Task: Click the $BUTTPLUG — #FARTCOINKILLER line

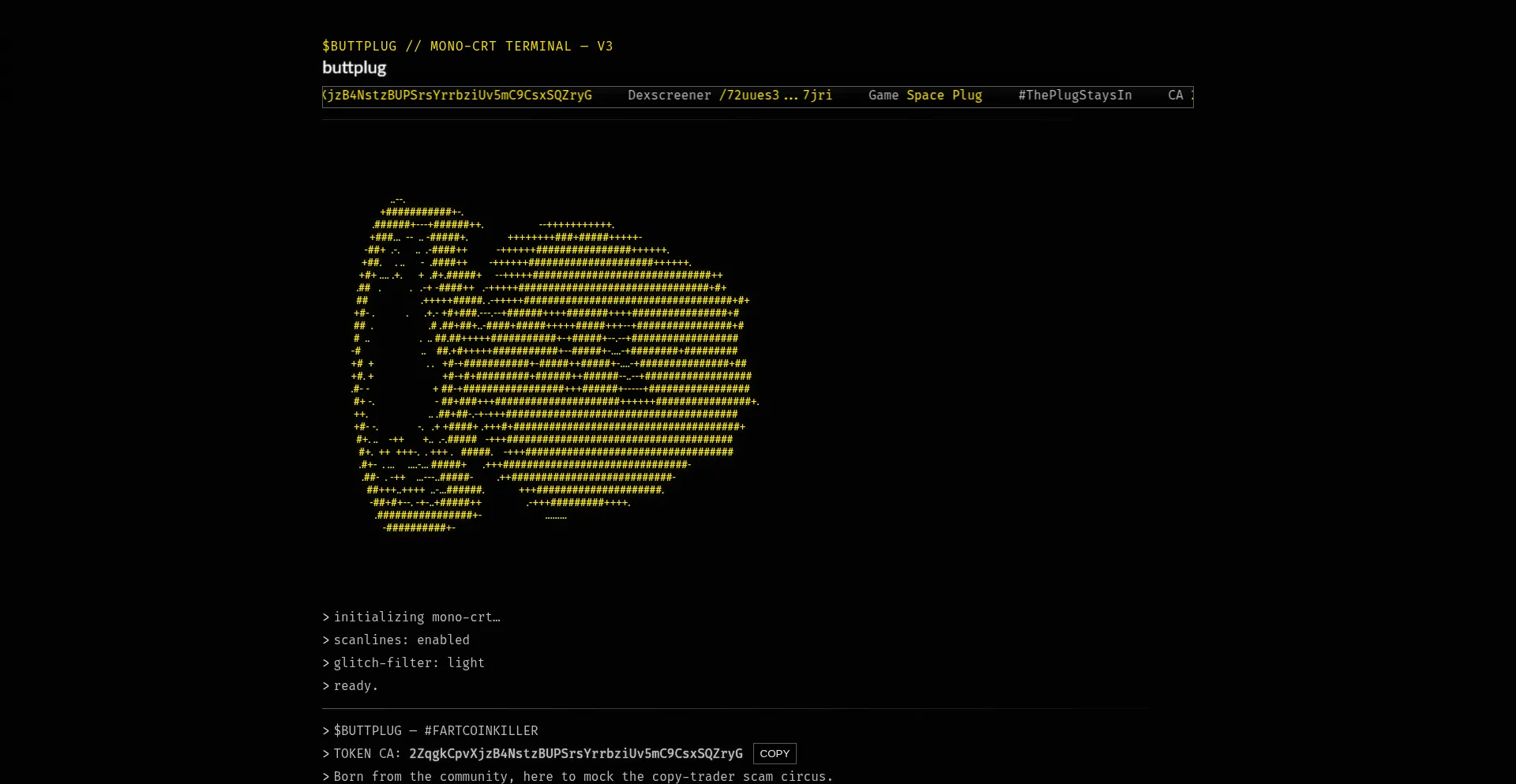Action: (435, 730)
